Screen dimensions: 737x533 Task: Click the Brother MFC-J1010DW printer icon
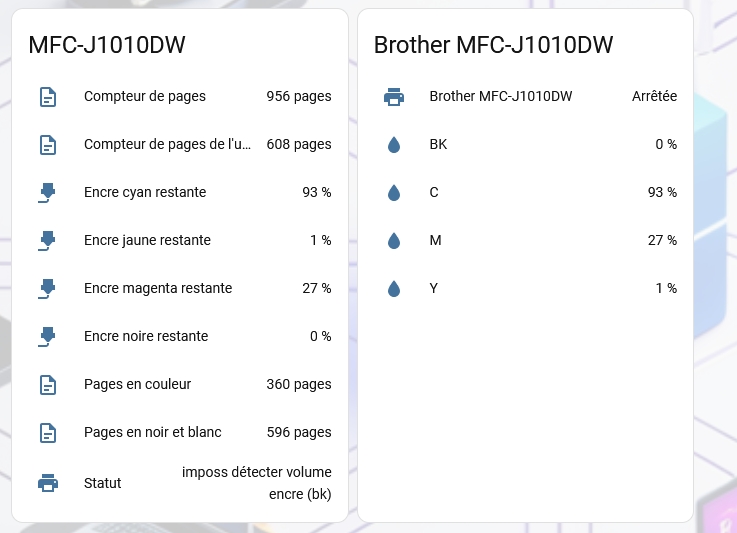(x=394, y=97)
